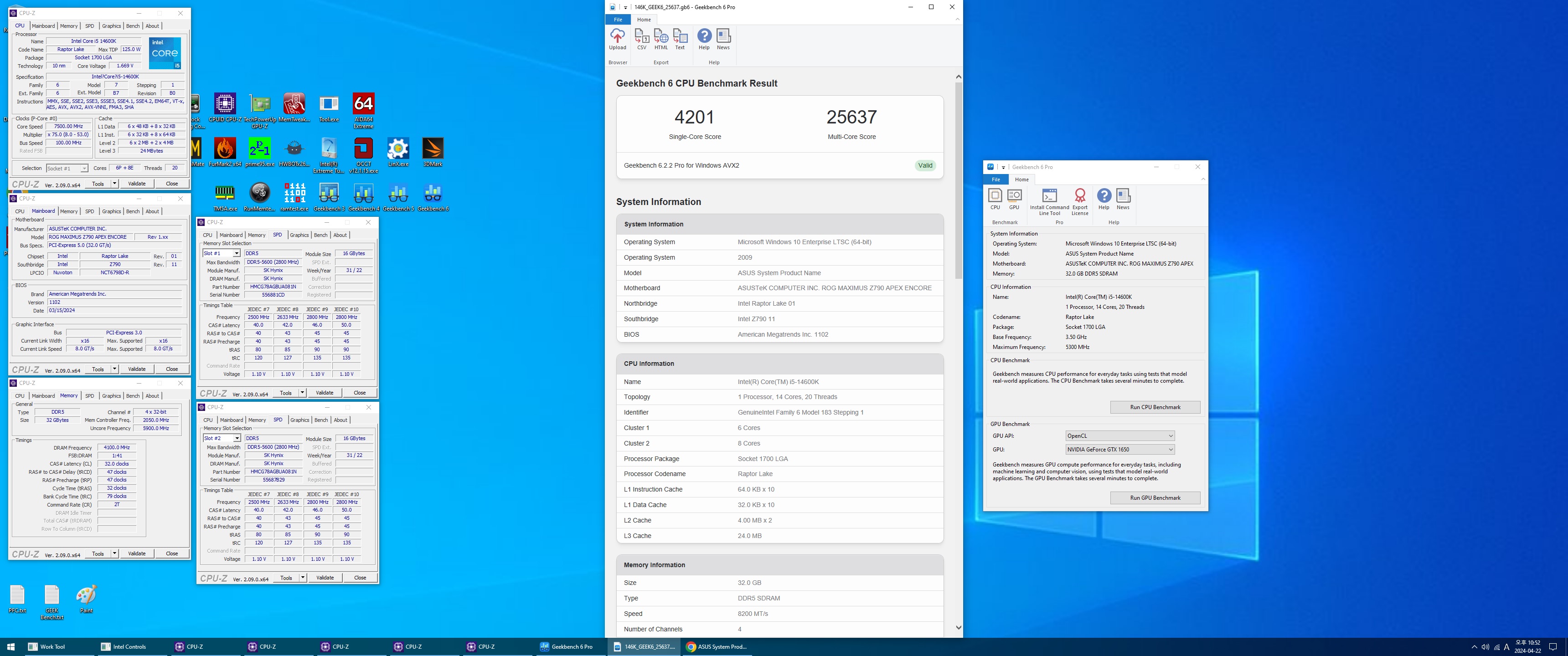
Task: Click the result window scroll-down arrow
Action: point(959,627)
